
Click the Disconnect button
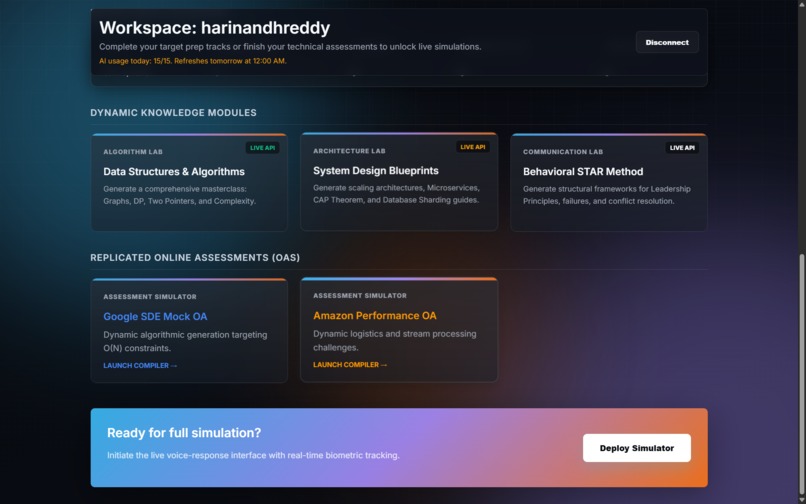click(x=667, y=42)
